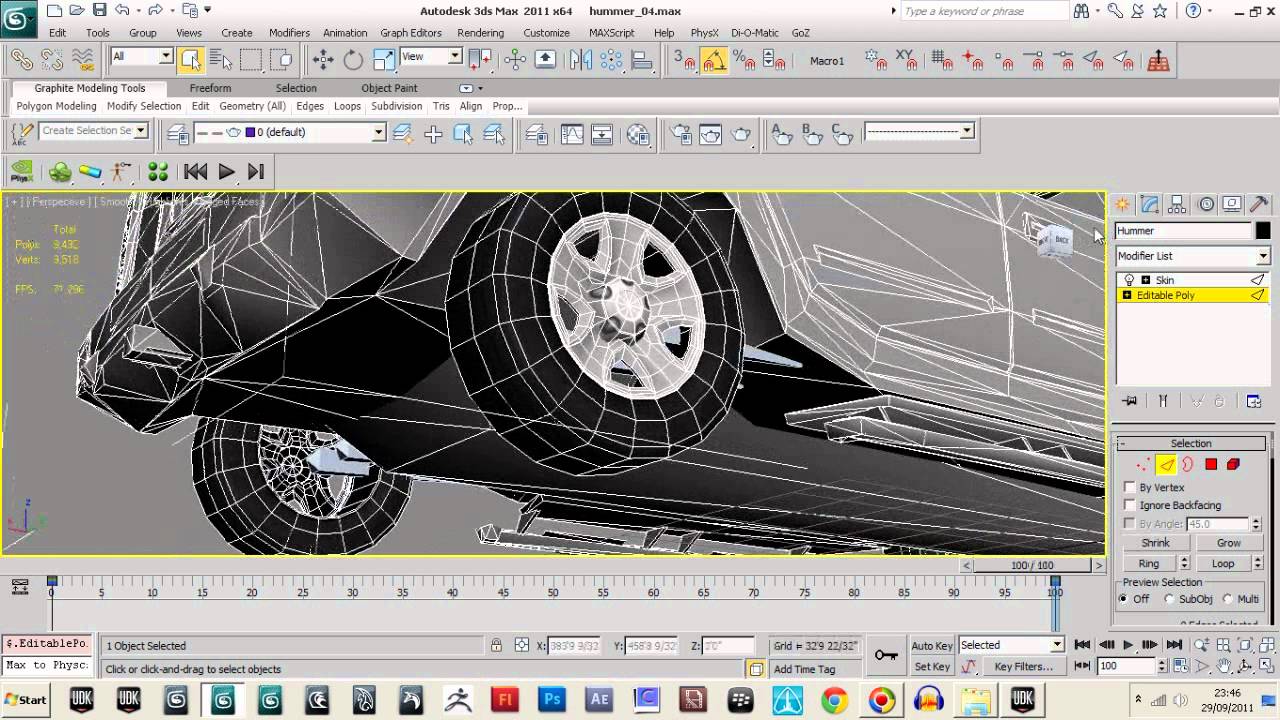Enable the By Vertex checkbox
Image resolution: width=1280 pixels, height=720 pixels.
pyautogui.click(x=1130, y=487)
